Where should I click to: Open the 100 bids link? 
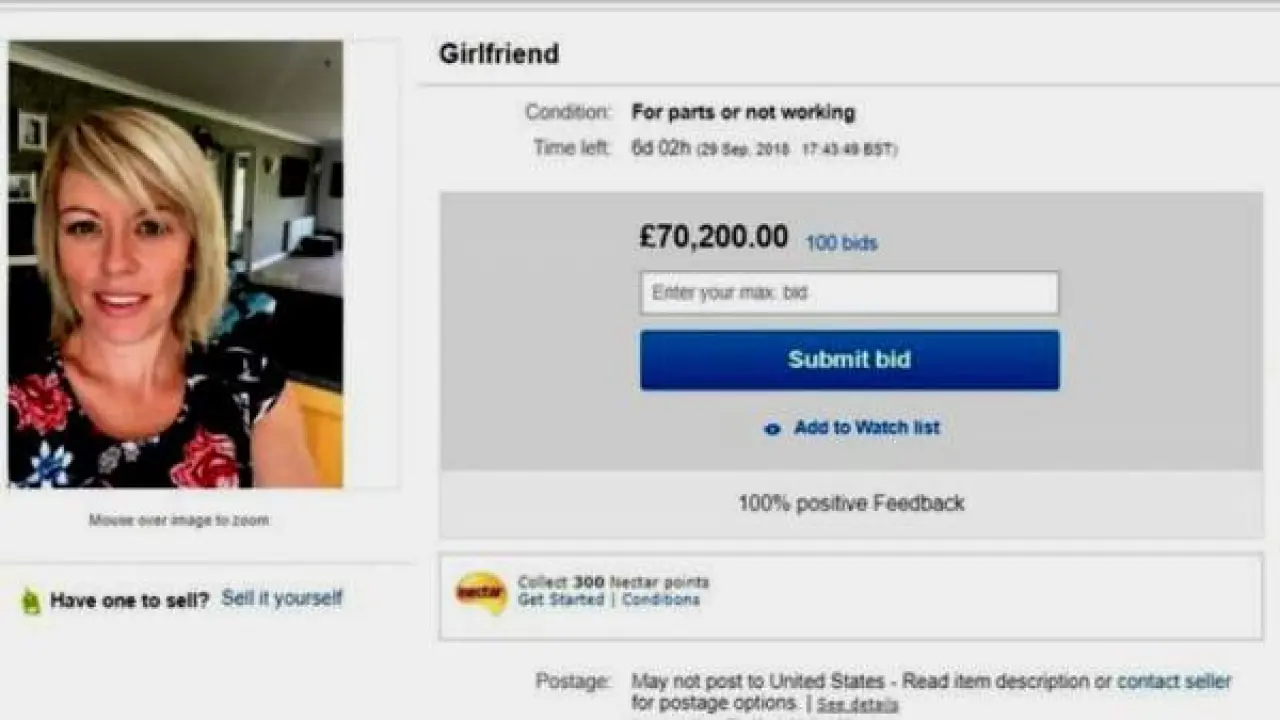click(841, 243)
